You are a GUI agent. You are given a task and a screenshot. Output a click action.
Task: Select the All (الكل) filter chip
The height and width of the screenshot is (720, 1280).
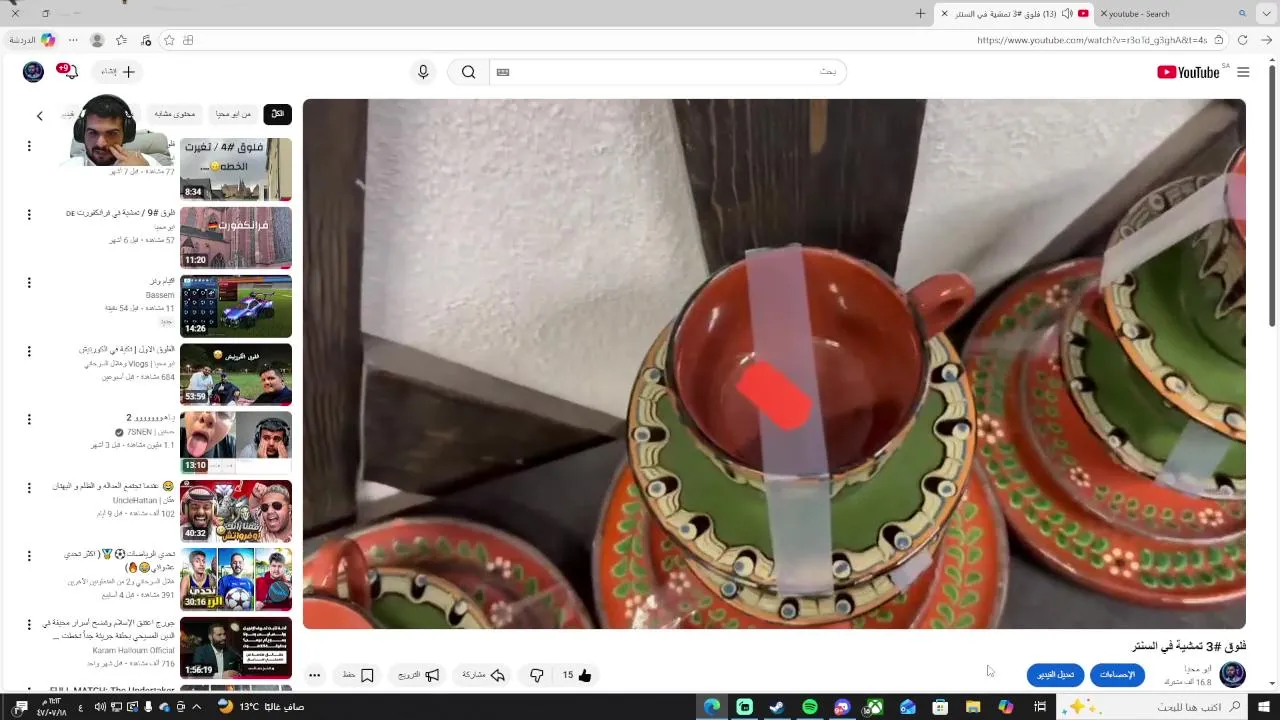click(x=278, y=114)
